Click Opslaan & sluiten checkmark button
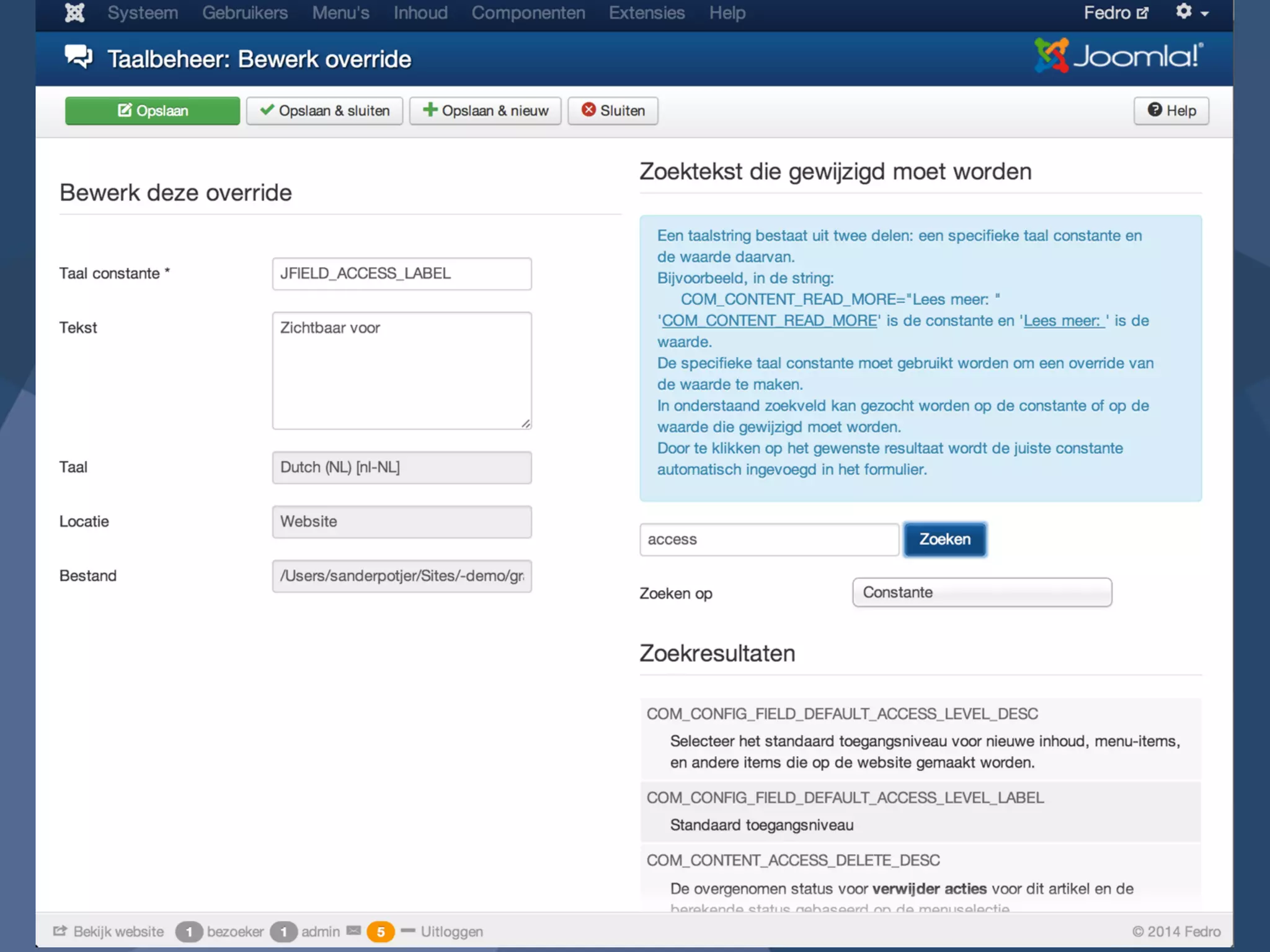Screen dimensions: 1270x952 pos(324,111)
